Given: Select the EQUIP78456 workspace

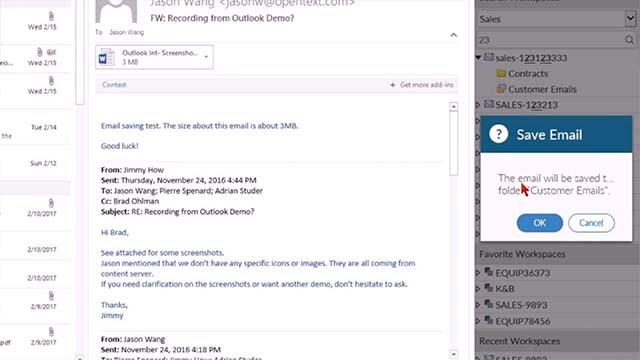Looking at the screenshot, I should click(523, 322).
